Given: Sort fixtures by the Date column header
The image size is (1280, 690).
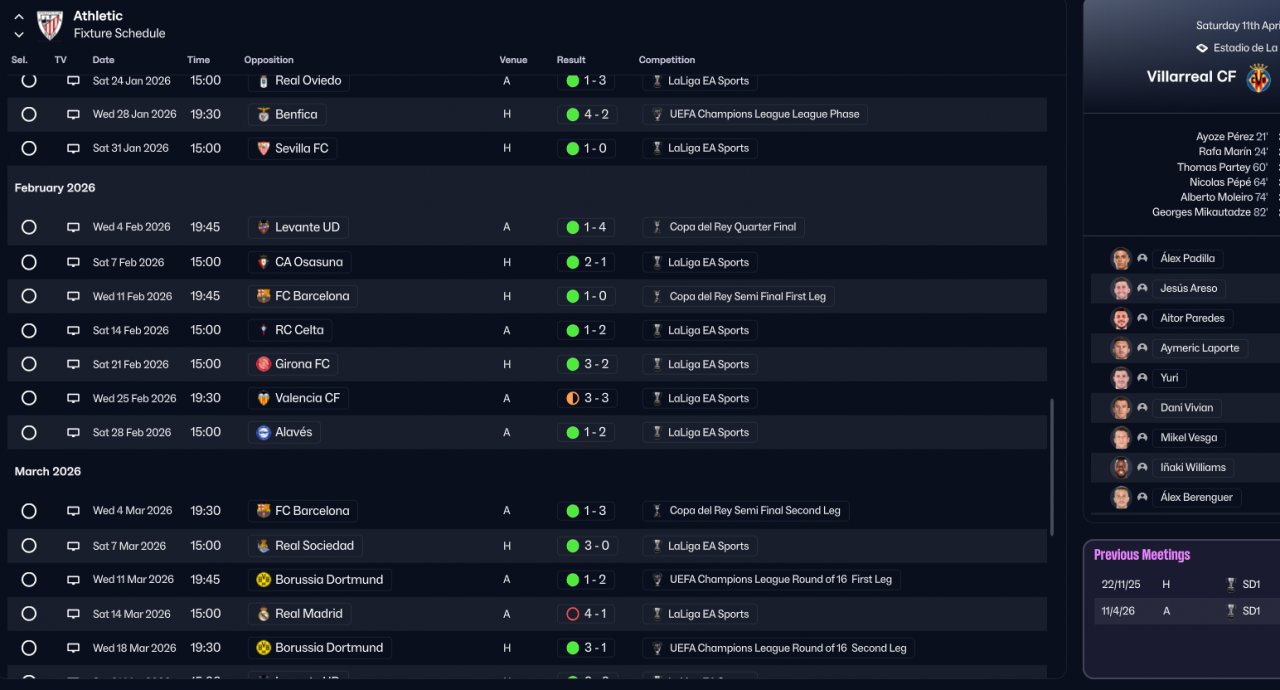Looking at the screenshot, I should 103,60.
